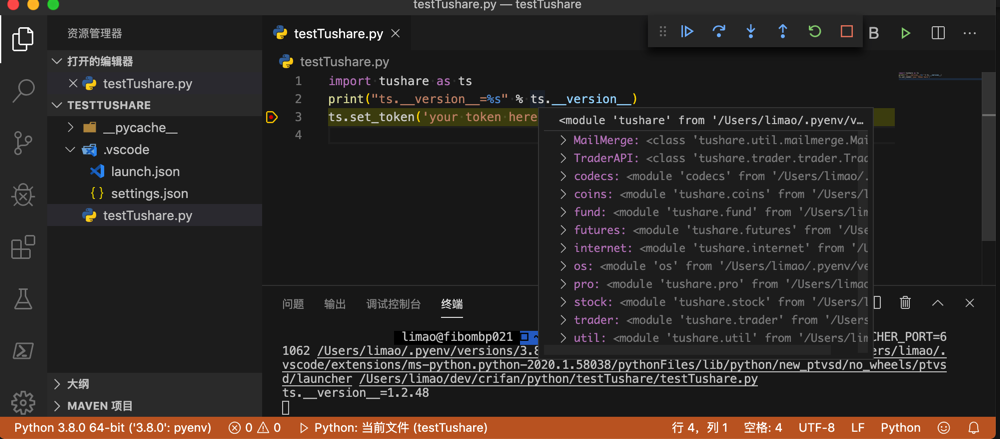This screenshot has width=1000, height=439.
Task: Click the editor's vertical scrollbar
Action: [x=990, y=160]
